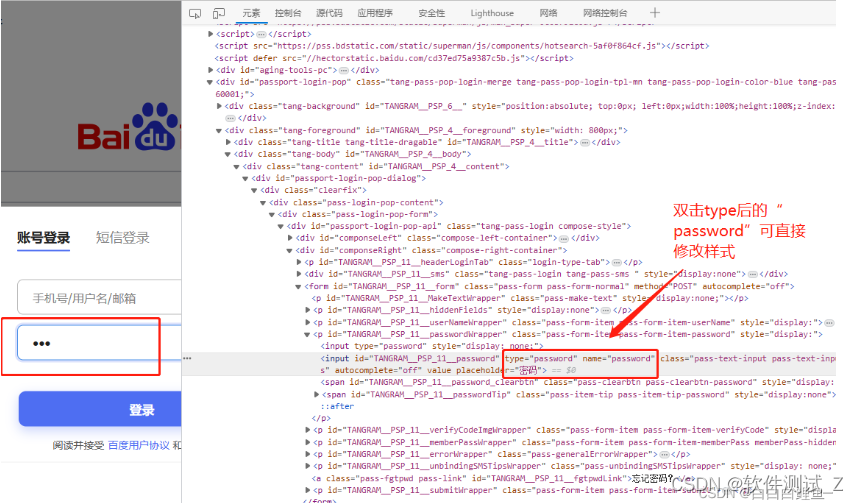The width and height of the screenshot is (859, 503).
Task: Open the 百度用户协议 link
Action: click(139, 445)
